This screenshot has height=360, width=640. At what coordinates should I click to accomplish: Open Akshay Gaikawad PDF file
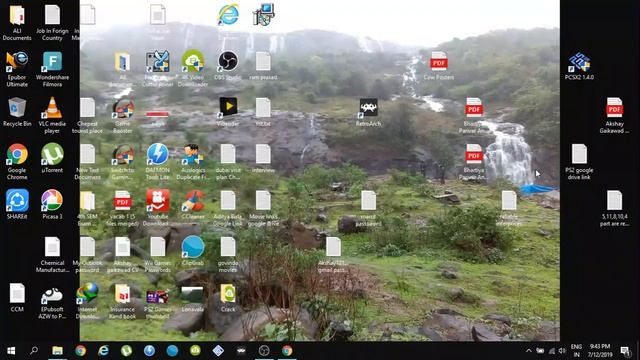click(x=614, y=108)
